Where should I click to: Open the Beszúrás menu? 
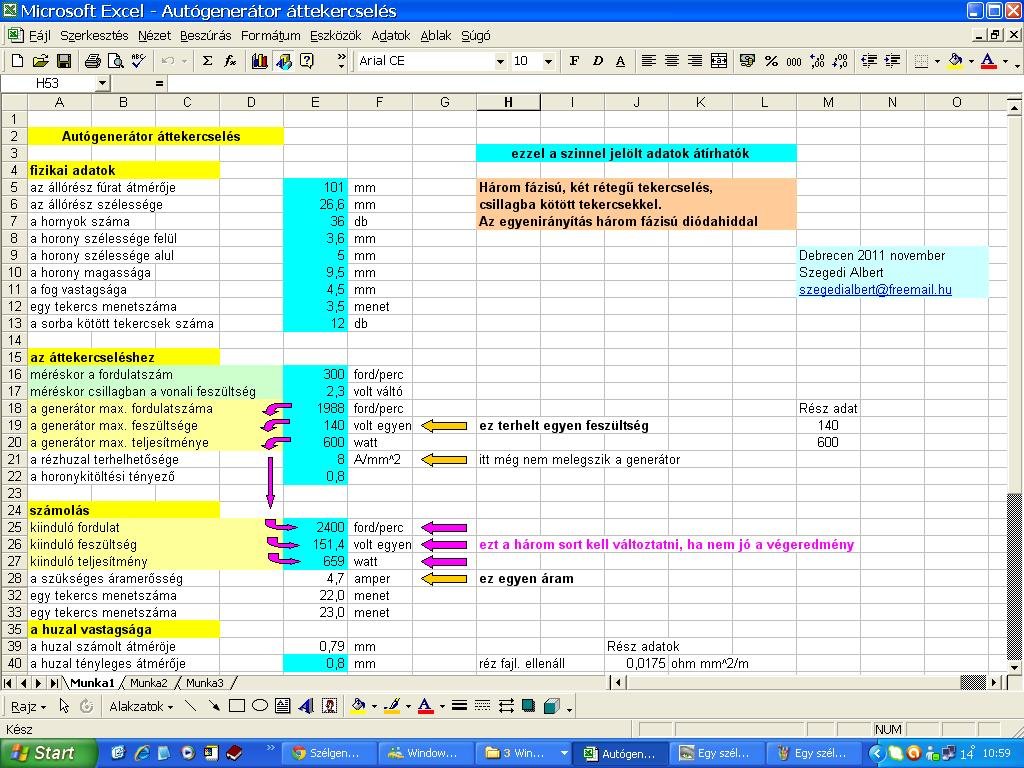pos(206,36)
